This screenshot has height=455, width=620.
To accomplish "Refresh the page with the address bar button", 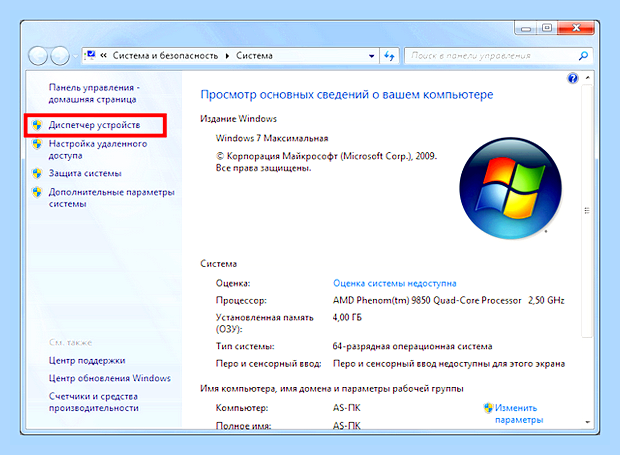I will point(389,56).
